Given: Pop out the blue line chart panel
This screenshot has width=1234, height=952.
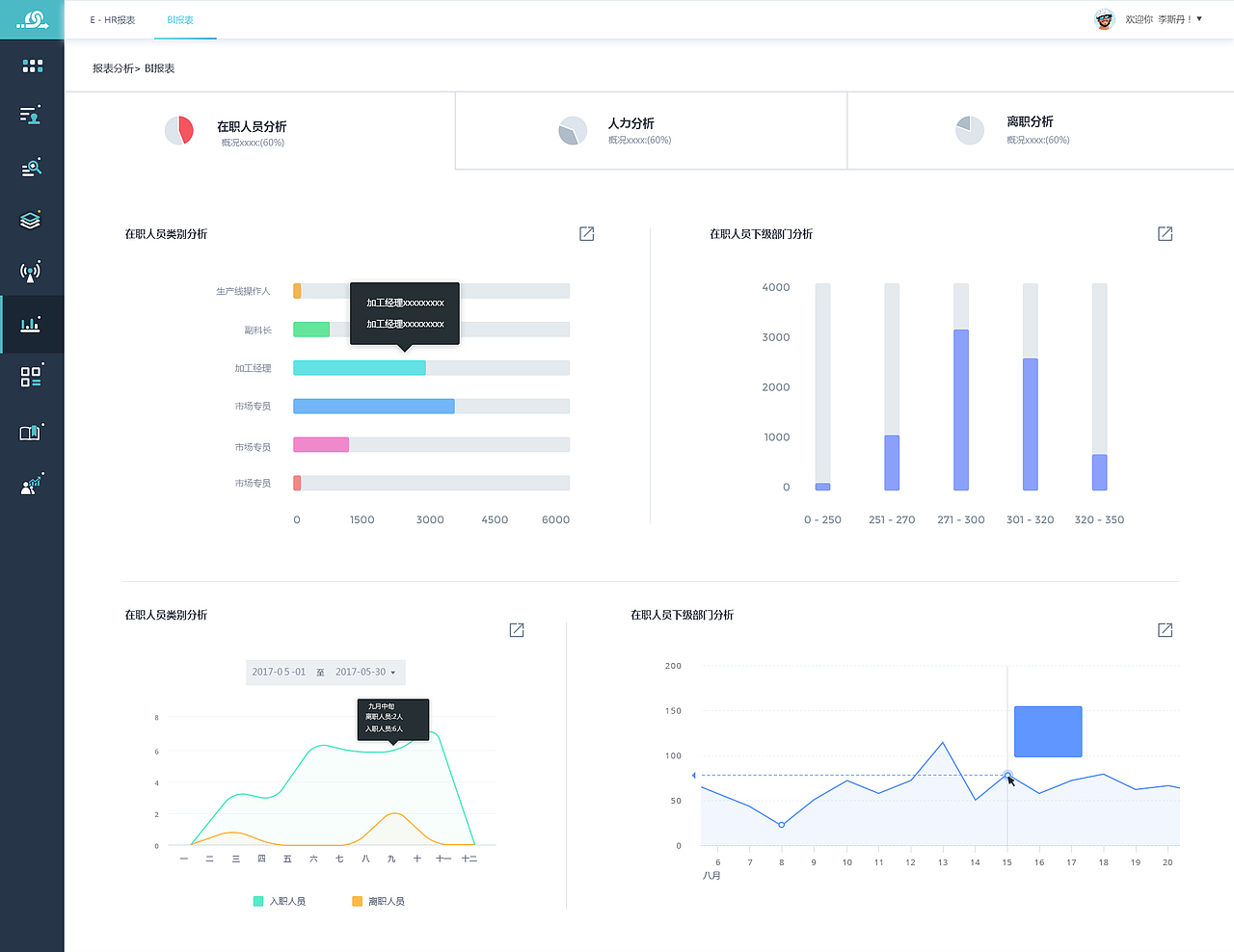Looking at the screenshot, I should (1165, 630).
